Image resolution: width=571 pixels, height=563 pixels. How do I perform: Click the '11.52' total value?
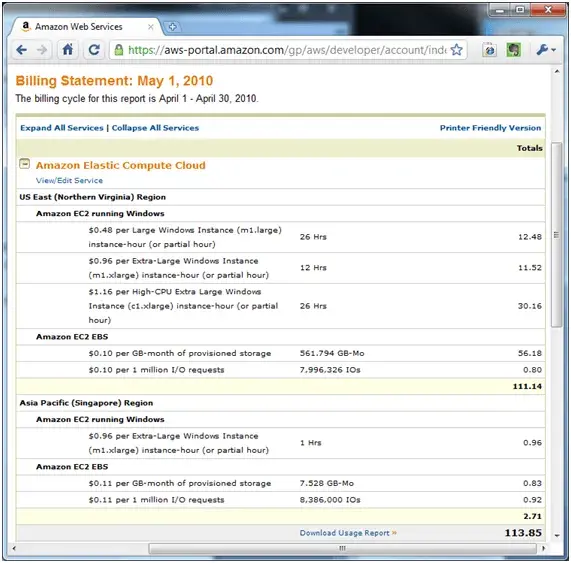coord(530,268)
